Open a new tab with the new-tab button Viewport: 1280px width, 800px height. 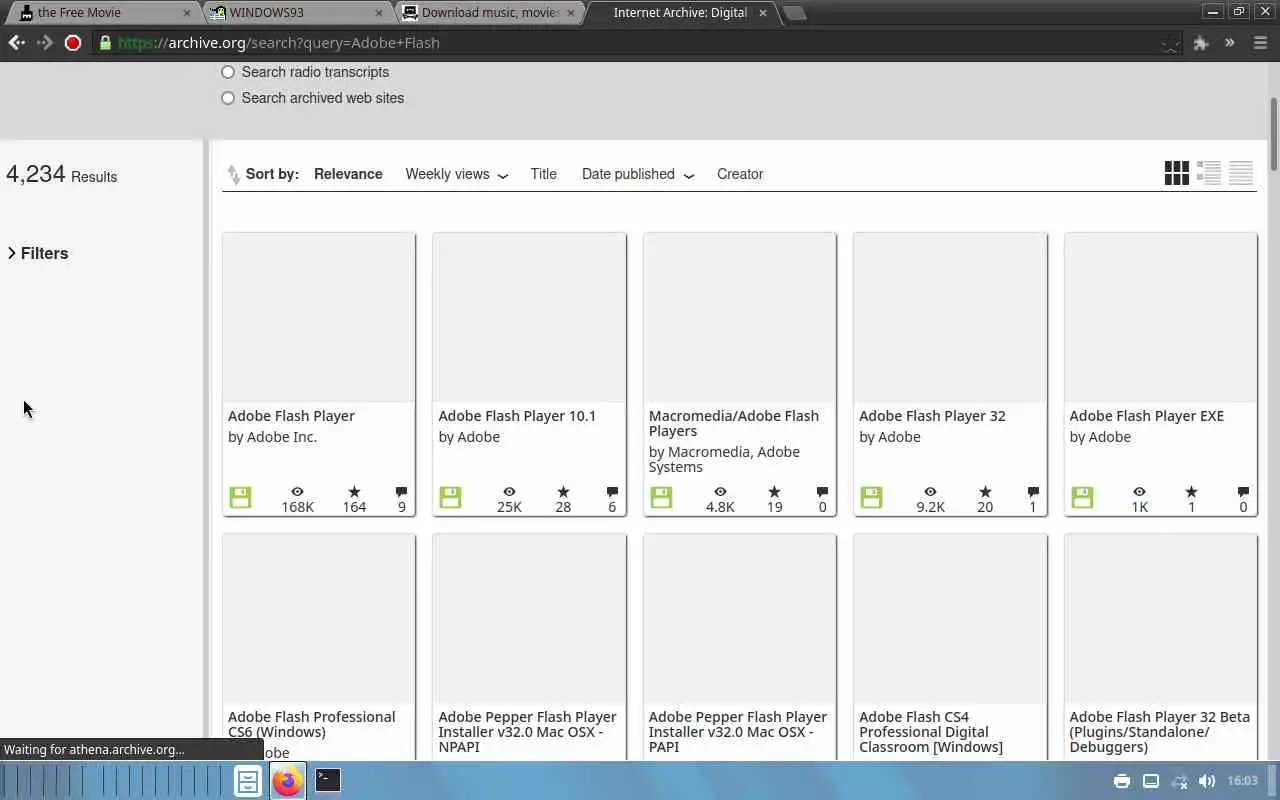click(794, 13)
